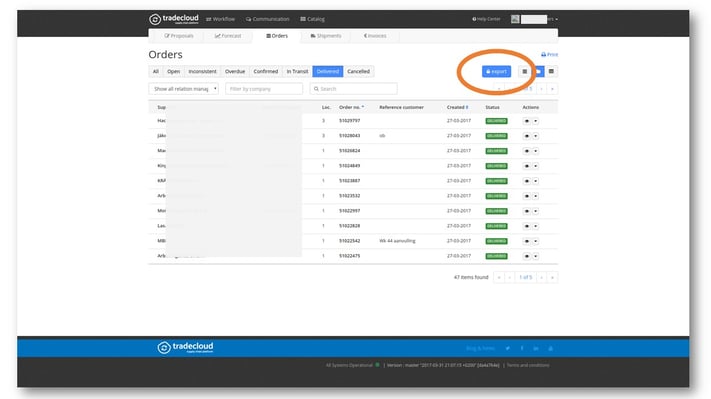The width and height of the screenshot is (711, 399).
Task: Expand actions dropdown for order 51023532
Action: 536,196
